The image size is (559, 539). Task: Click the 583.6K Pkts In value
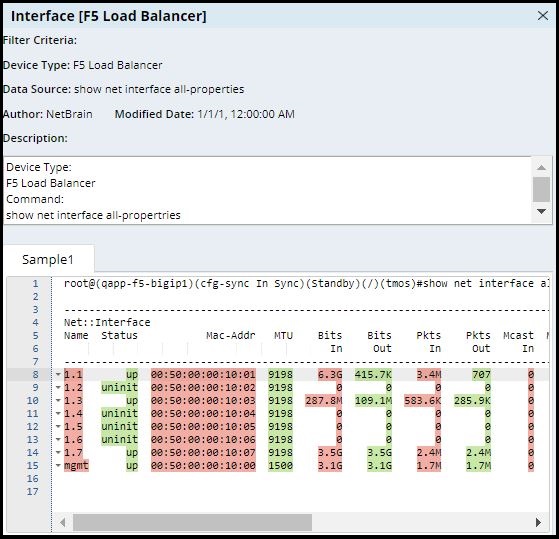423,401
